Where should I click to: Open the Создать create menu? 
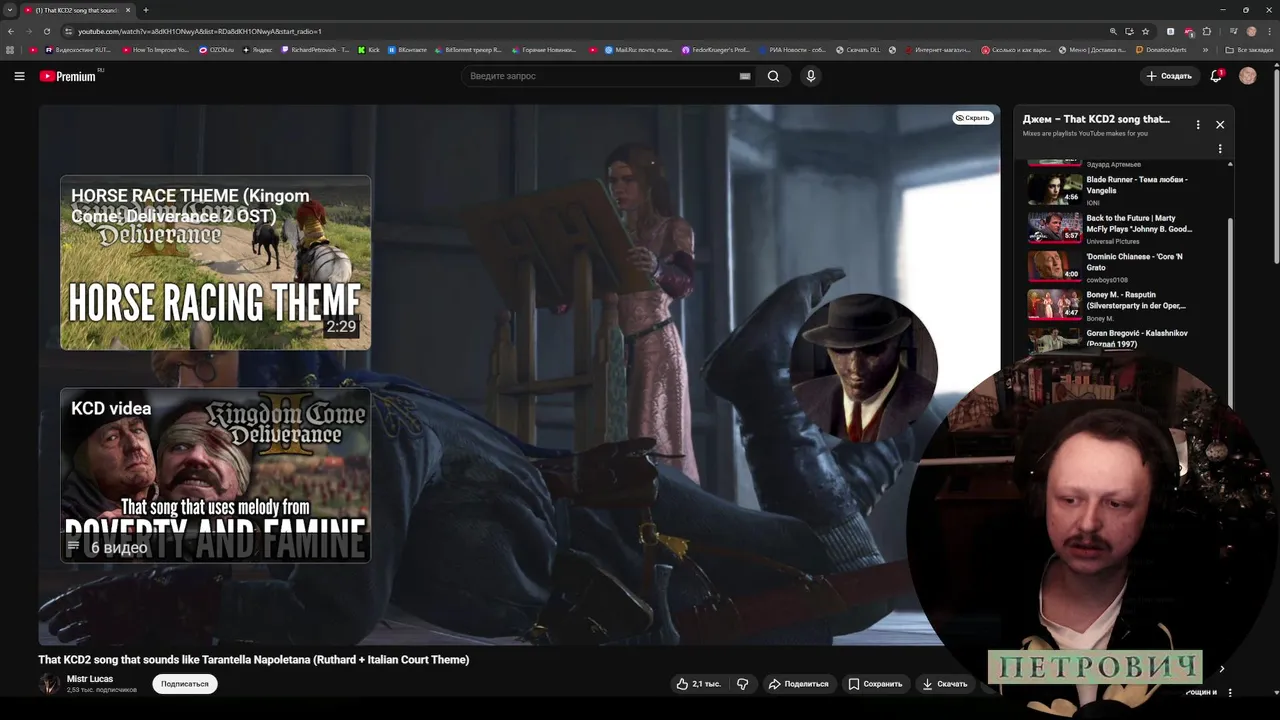tap(1169, 76)
